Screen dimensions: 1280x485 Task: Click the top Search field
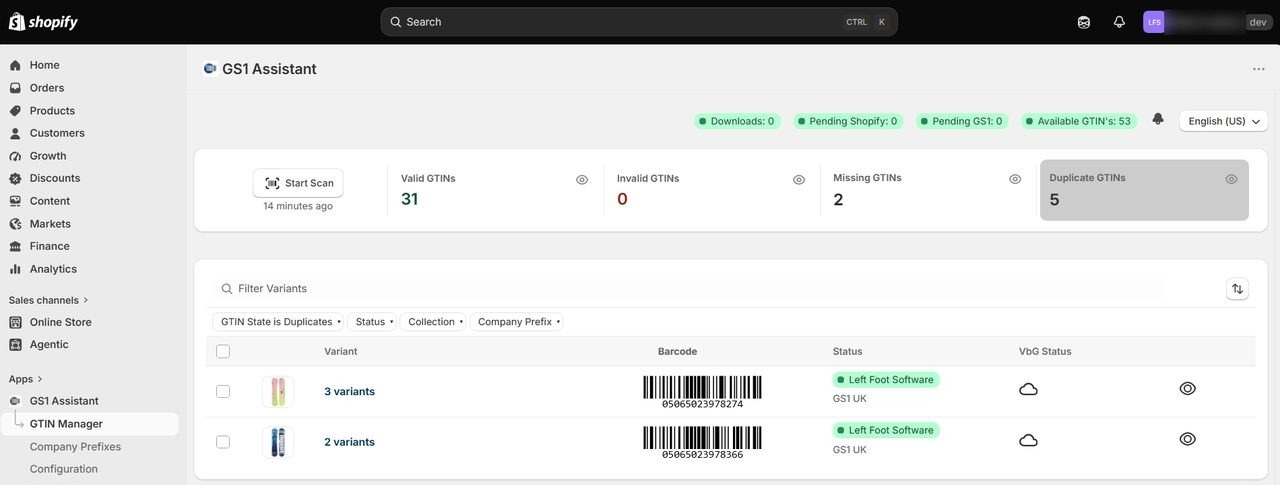[639, 22]
